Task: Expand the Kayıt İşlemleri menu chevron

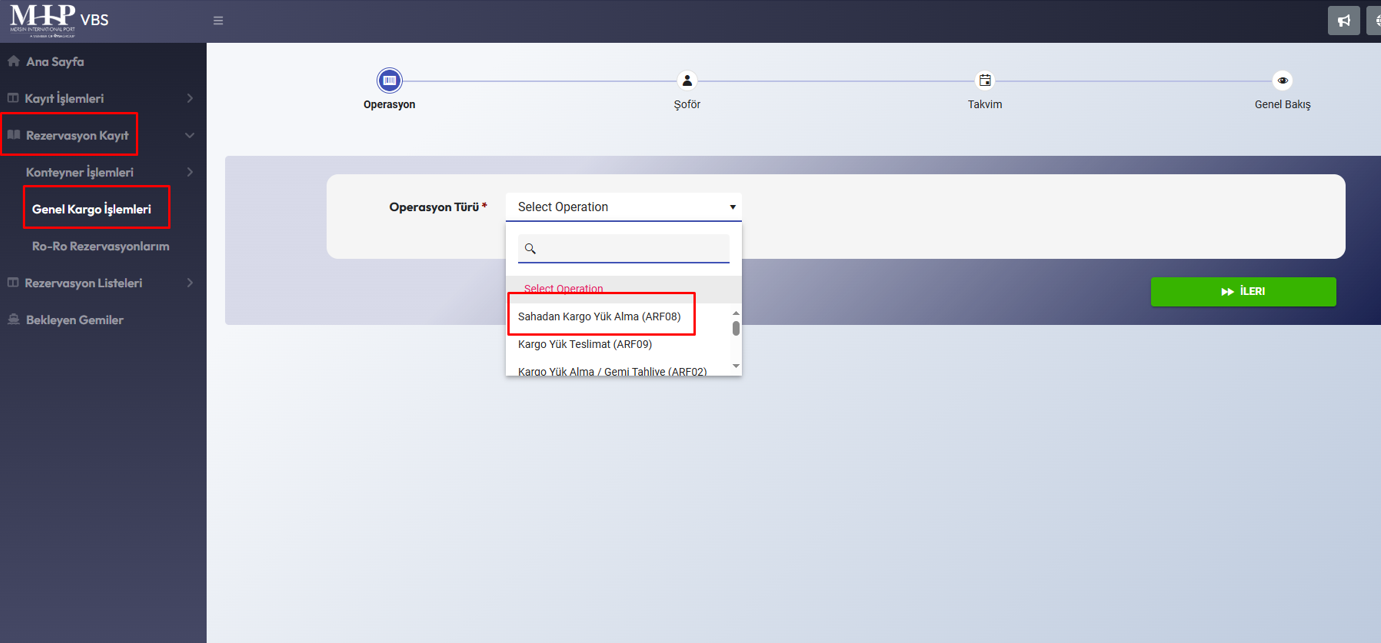Action: [190, 98]
